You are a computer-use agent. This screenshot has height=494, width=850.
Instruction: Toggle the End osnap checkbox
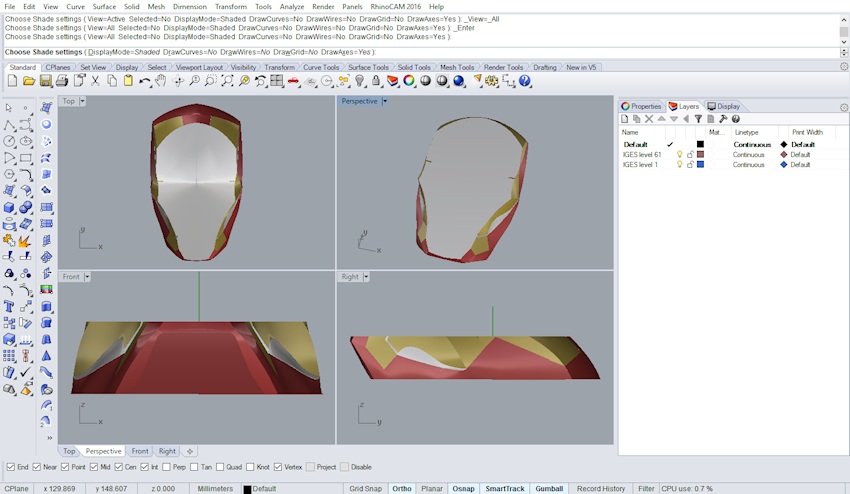point(10,467)
